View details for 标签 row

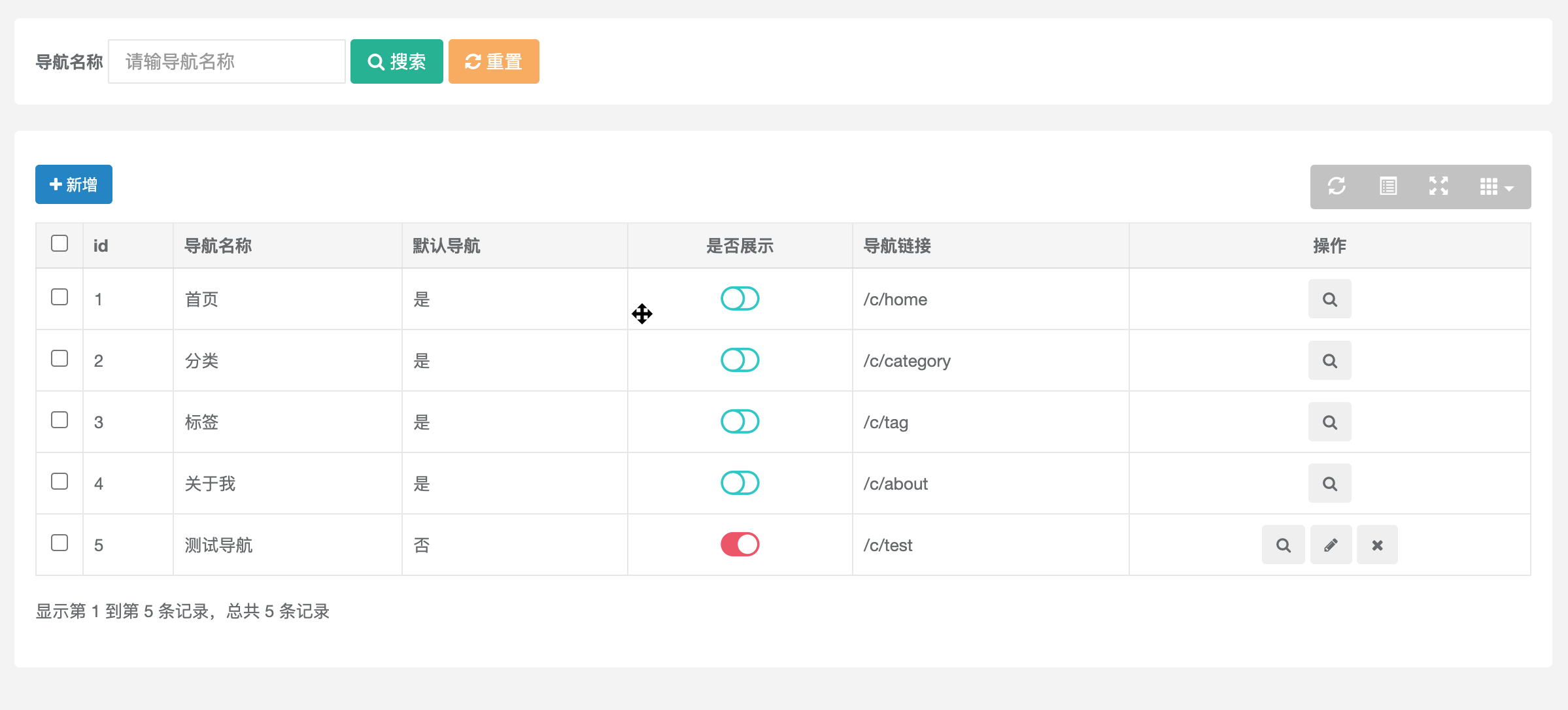point(1330,422)
